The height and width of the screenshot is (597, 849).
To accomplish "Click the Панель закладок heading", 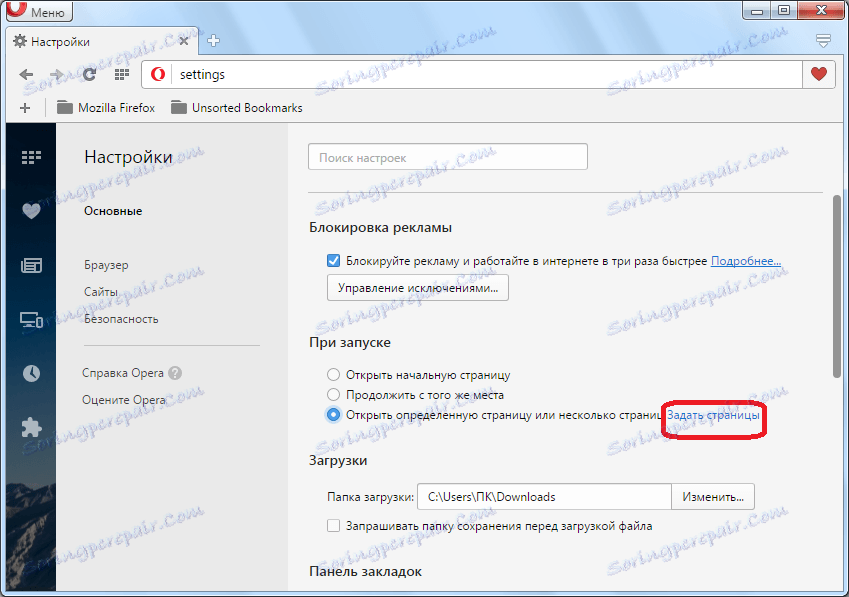I will [x=365, y=572].
